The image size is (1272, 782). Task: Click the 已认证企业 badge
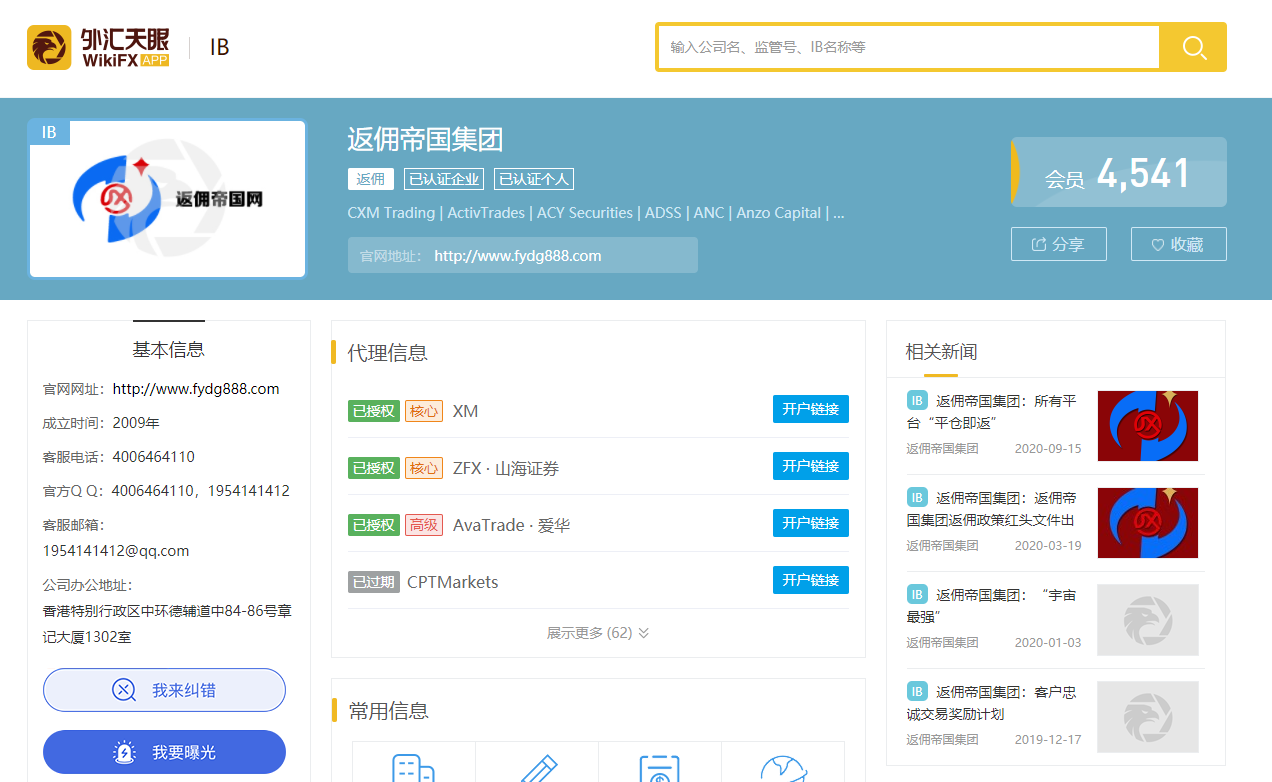(x=444, y=179)
